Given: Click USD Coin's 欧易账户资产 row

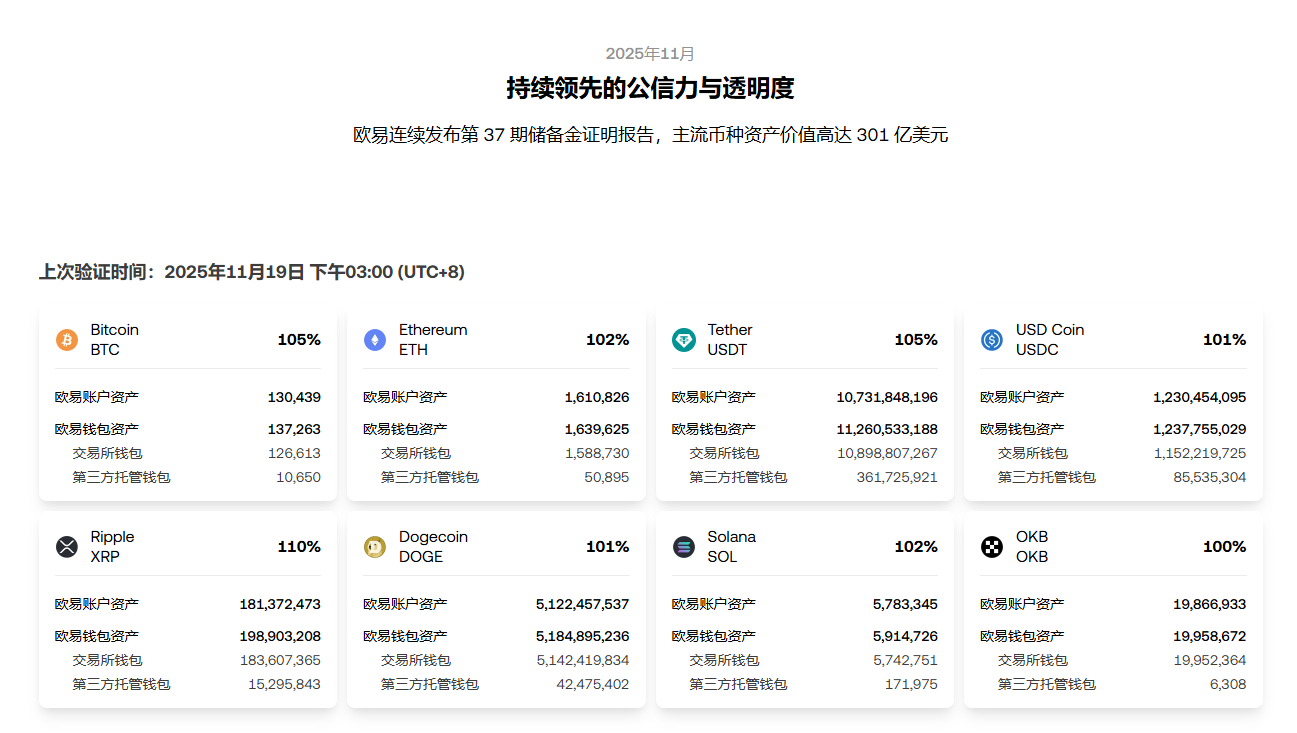Looking at the screenshot, I should click(x=1112, y=397).
